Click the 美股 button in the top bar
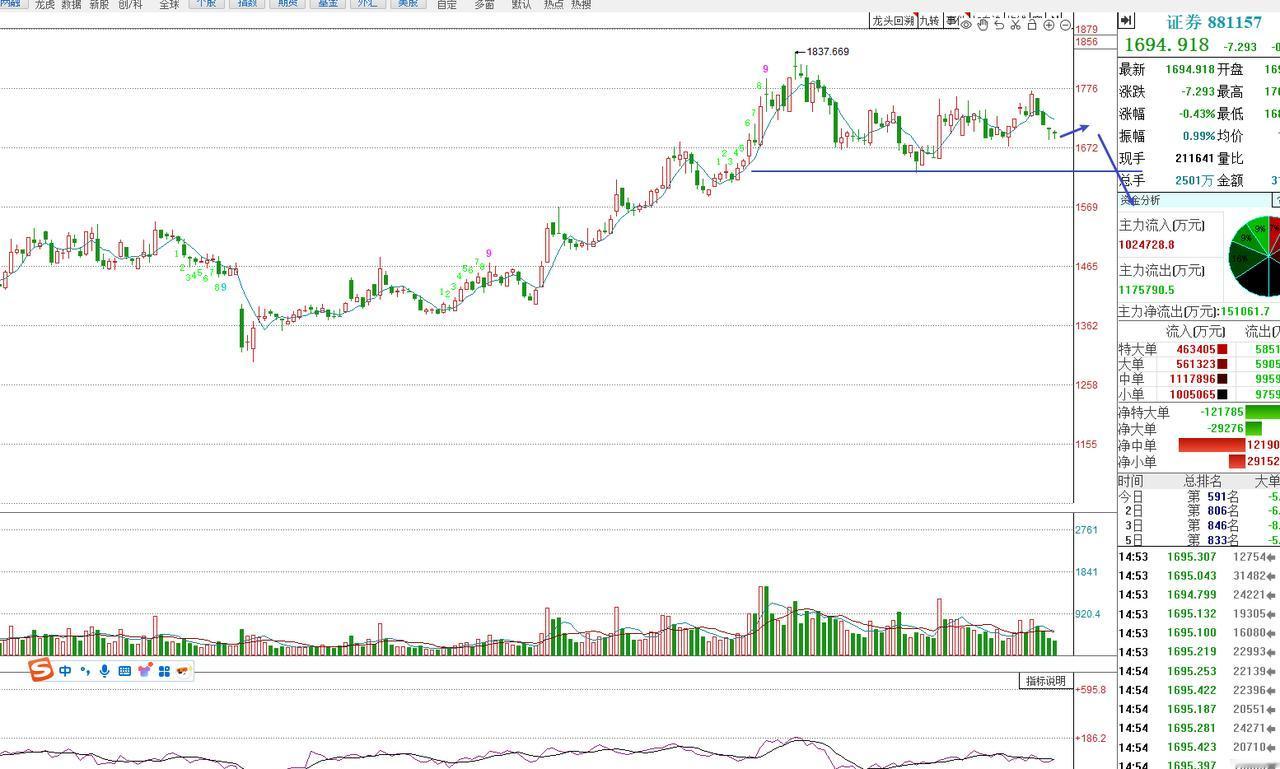This screenshot has height=769, width=1280. [x=408, y=4]
